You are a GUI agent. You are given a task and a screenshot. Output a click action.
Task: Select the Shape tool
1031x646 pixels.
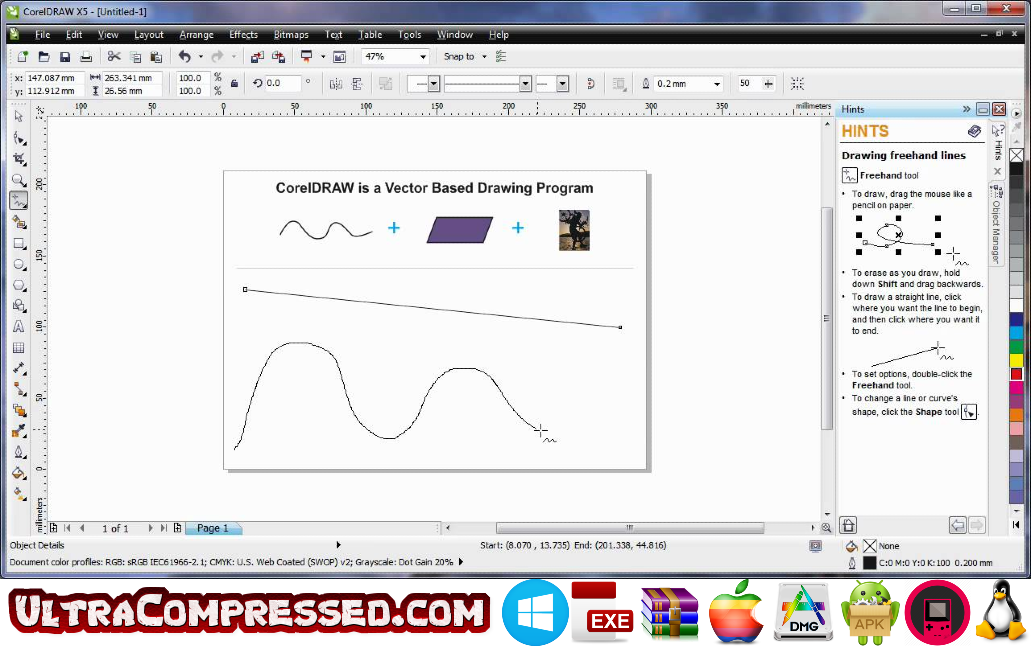pos(19,138)
